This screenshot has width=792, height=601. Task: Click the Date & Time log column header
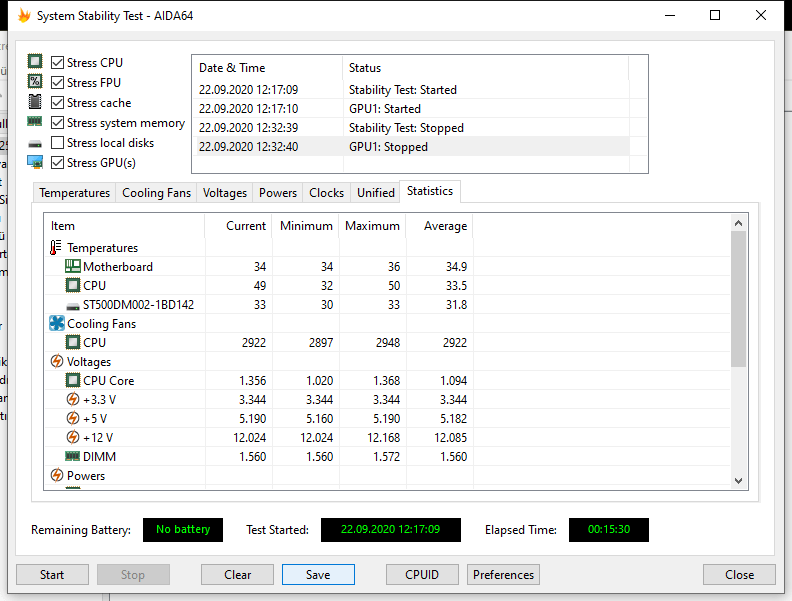(268, 68)
